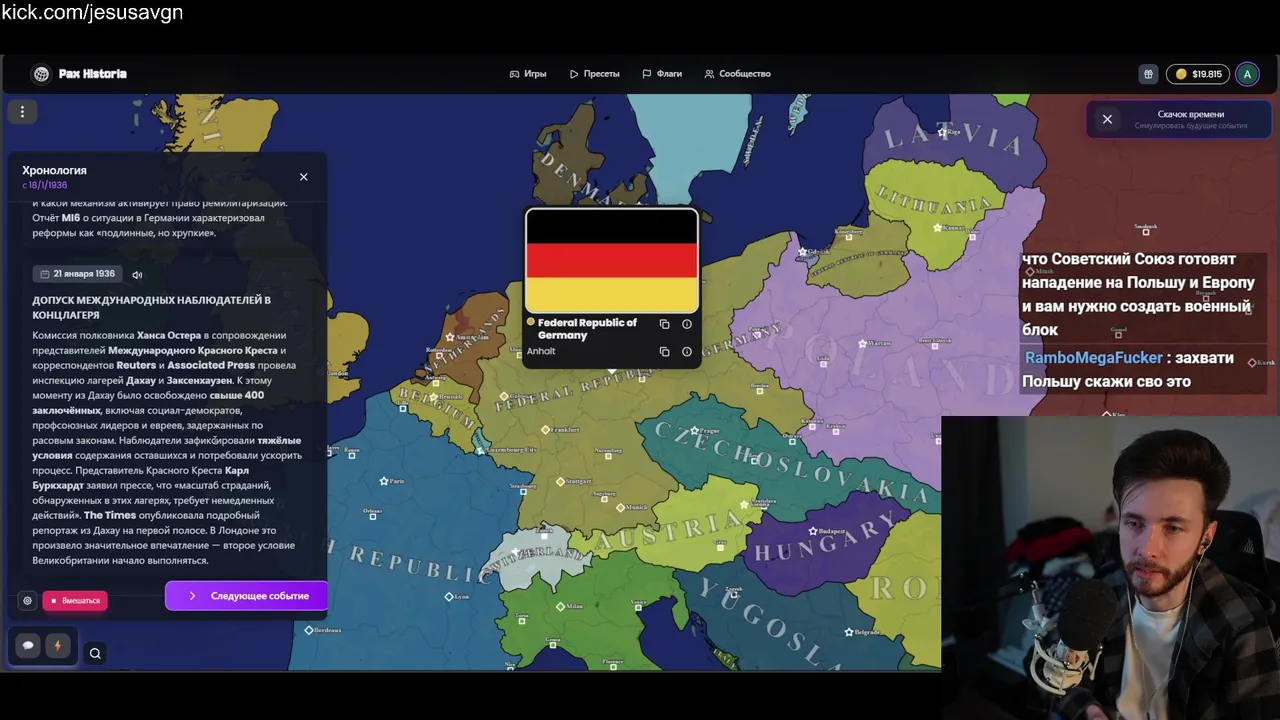Viewport: 1280px width, 720px height.
Task: Open the gift rewards icon
Action: (x=1148, y=74)
